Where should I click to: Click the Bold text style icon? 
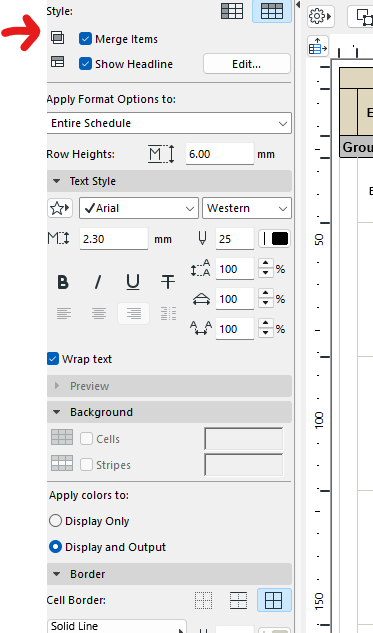(x=63, y=282)
